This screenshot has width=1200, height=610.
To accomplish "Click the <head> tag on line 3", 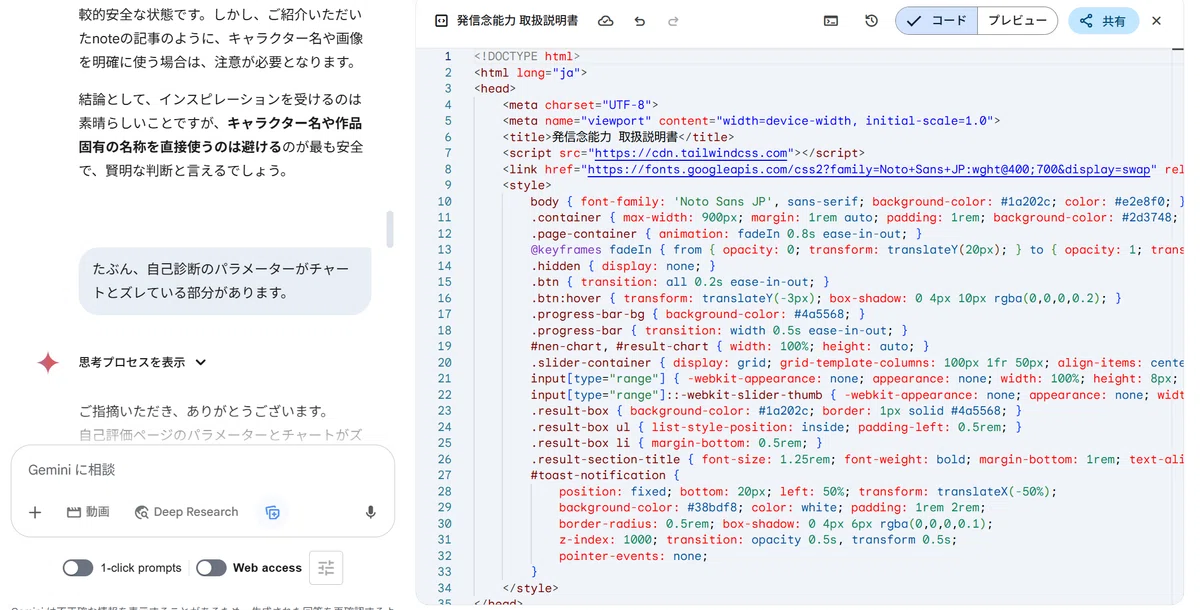I will tap(495, 89).
